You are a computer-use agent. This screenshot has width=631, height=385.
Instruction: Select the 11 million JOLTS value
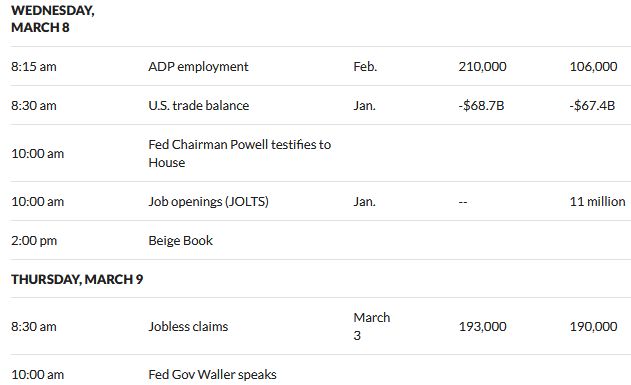[598, 201]
